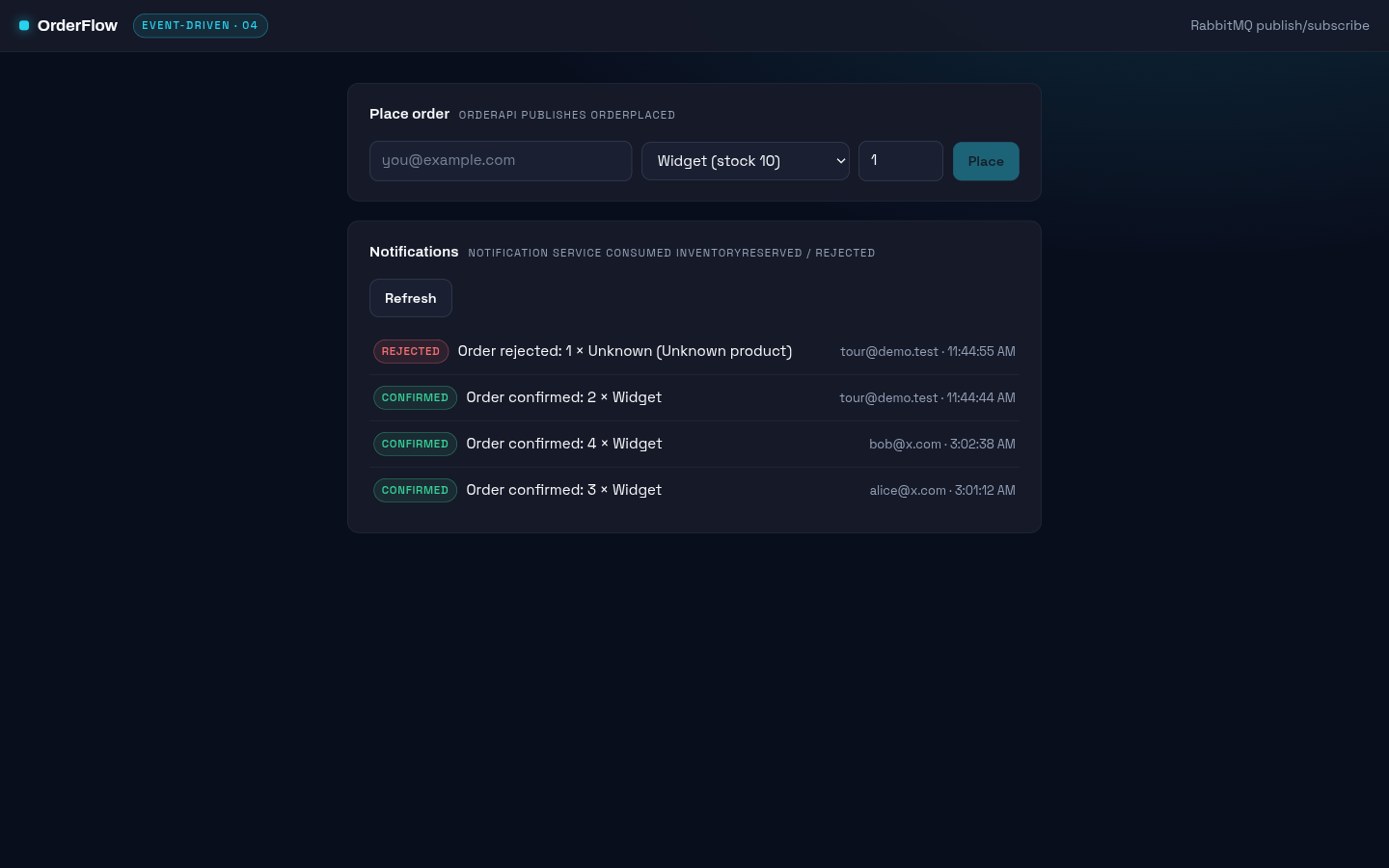Click the 'NOTIFICATION SERVICE CONSUMED' subtitle text

(672, 253)
